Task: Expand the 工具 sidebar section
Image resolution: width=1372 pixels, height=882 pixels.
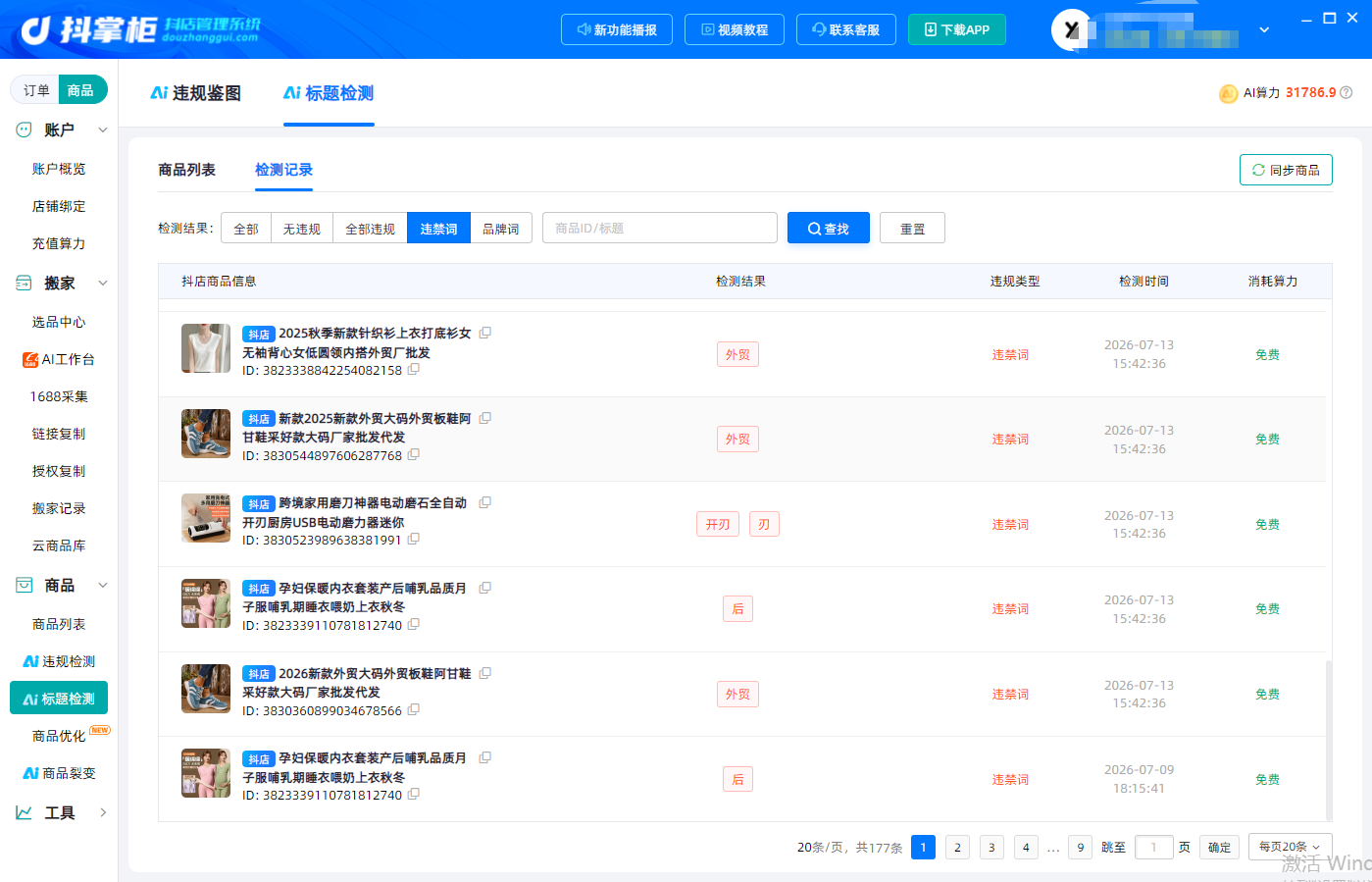Action: (x=103, y=812)
